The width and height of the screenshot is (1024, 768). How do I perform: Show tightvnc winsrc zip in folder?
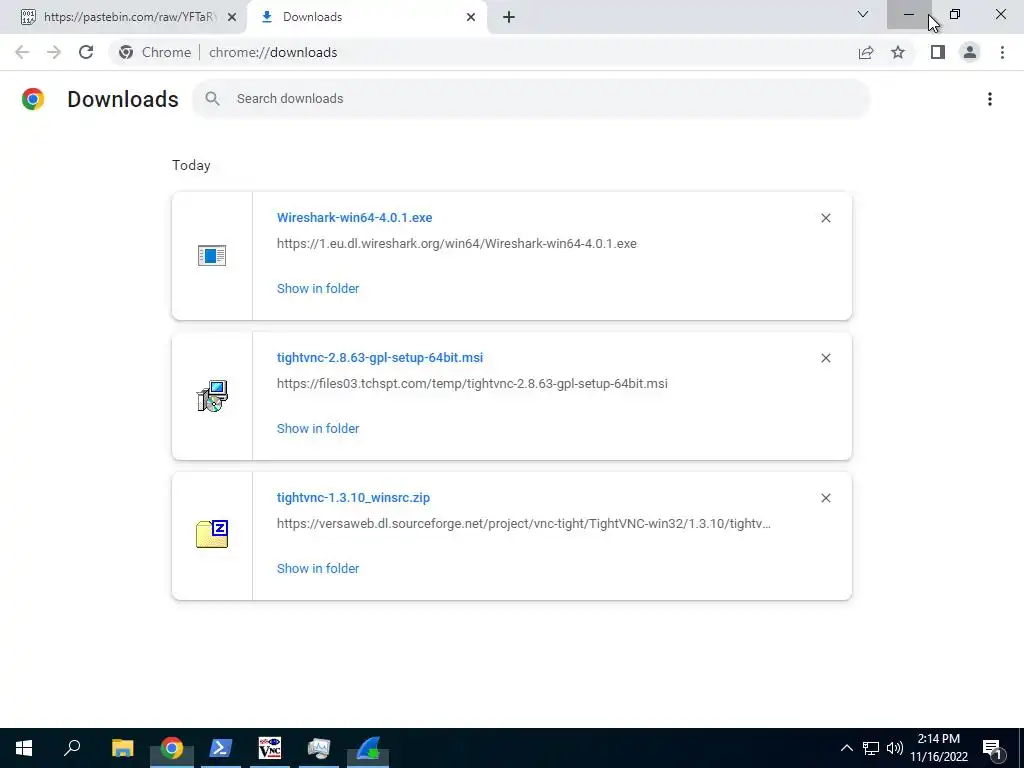pyautogui.click(x=318, y=568)
